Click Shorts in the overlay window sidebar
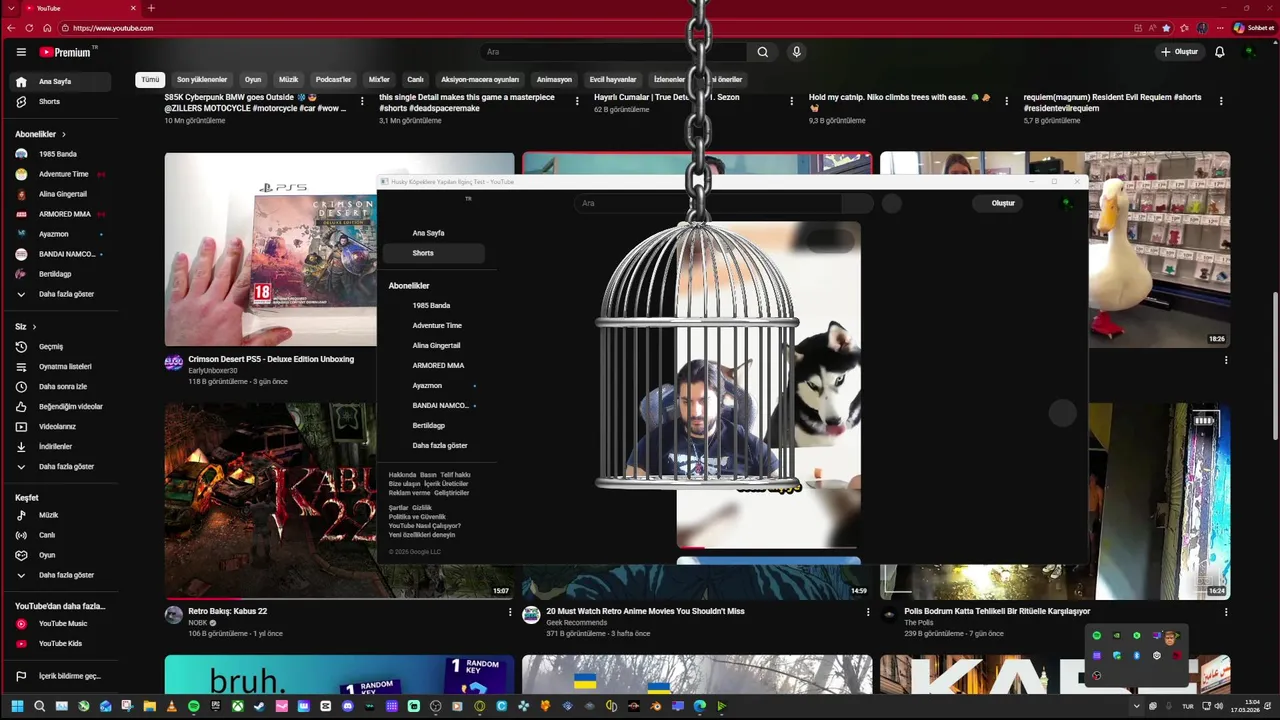This screenshot has height=720, width=1280. click(434, 253)
